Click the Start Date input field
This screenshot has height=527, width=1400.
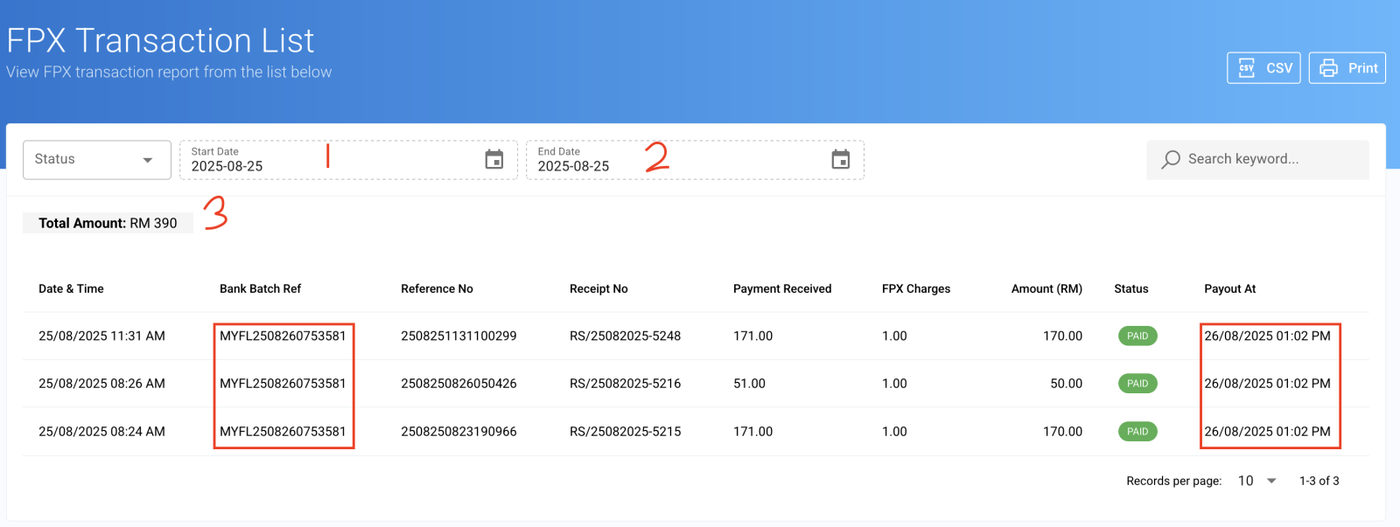pyautogui.click(x=330, y=165)
